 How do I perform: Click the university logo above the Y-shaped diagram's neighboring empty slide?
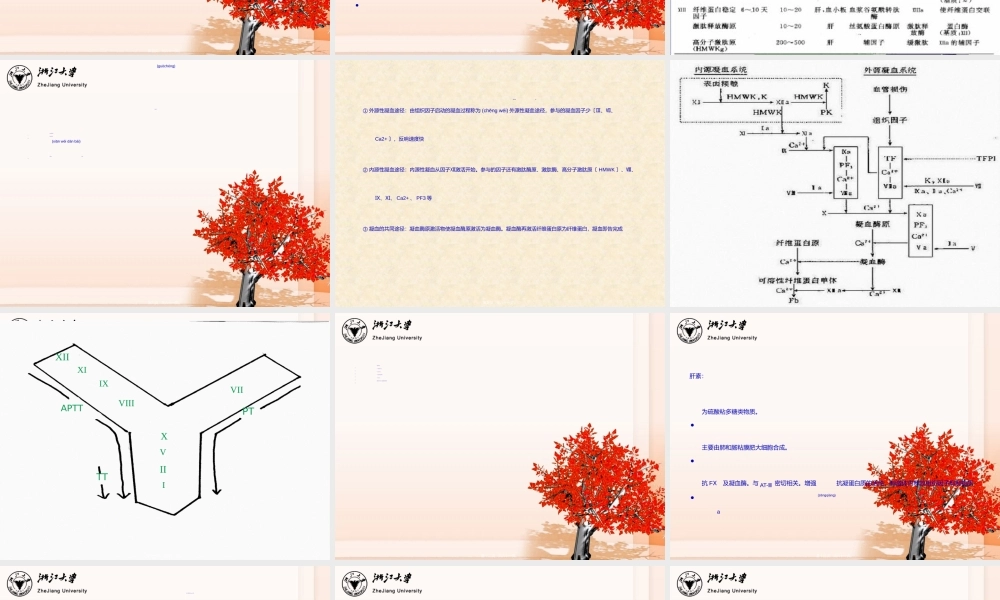(x=353, y=330)
